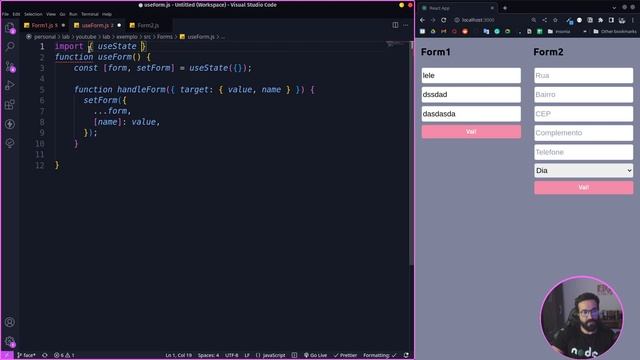
Task: Go forward in the browser
Action: pos(433,20)
